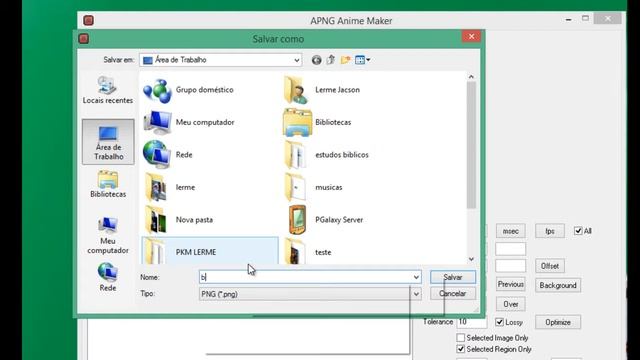The height and width of the screenshot is (360, 640).
Task: Click the file list vertical scrollbar thumb
Action: [471, 145]
